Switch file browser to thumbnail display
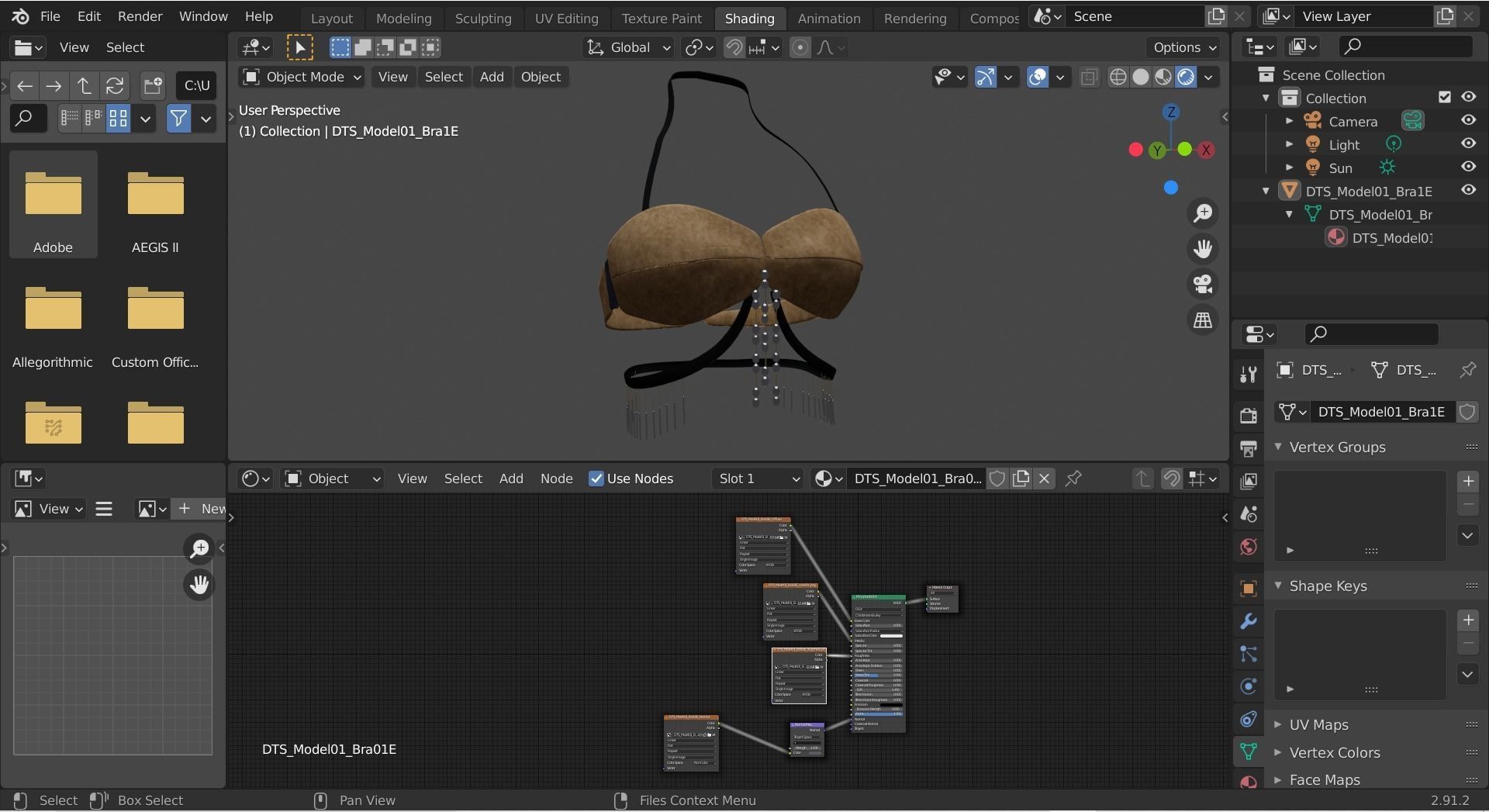 (x=118, y=119)
